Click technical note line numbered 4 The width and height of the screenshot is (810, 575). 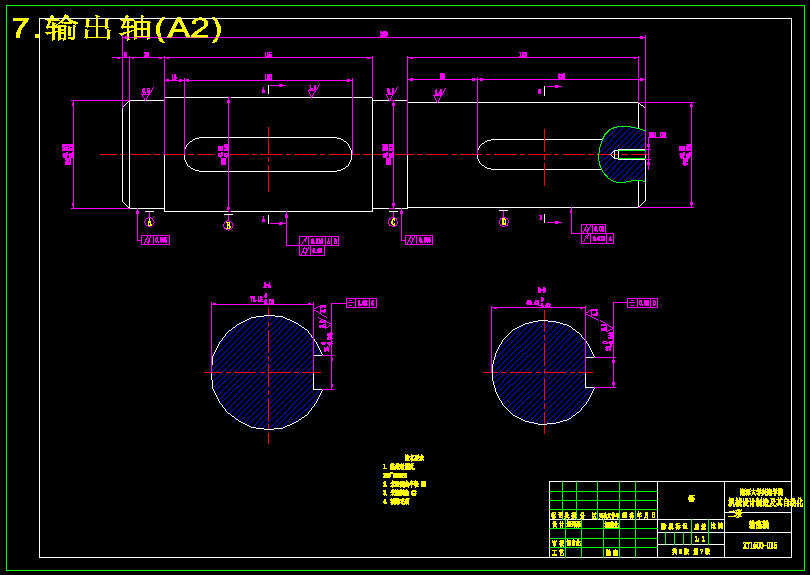[396, 501]
